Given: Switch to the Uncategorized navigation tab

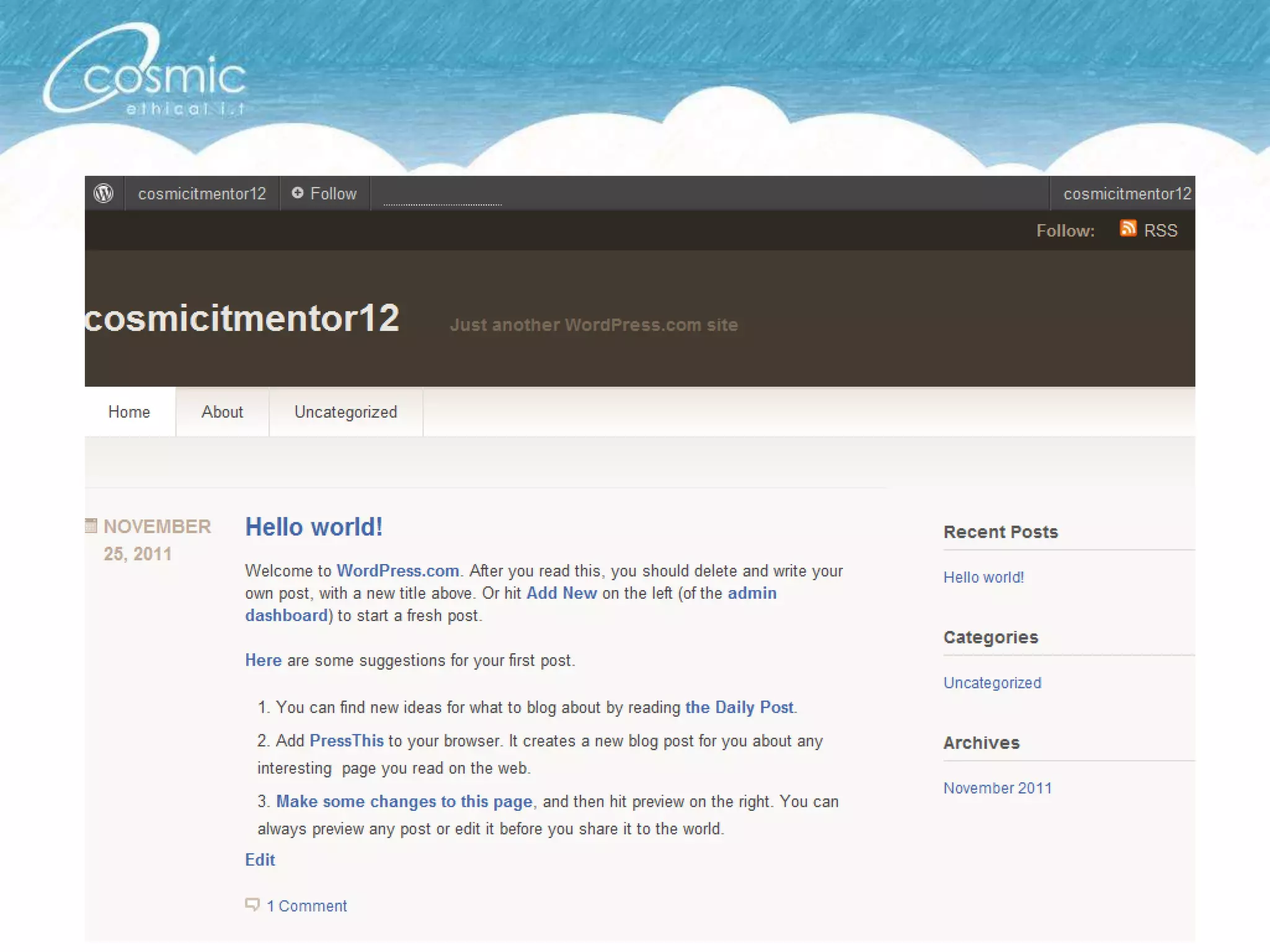Looking at the screenshot, I should [x=345, y=412].
